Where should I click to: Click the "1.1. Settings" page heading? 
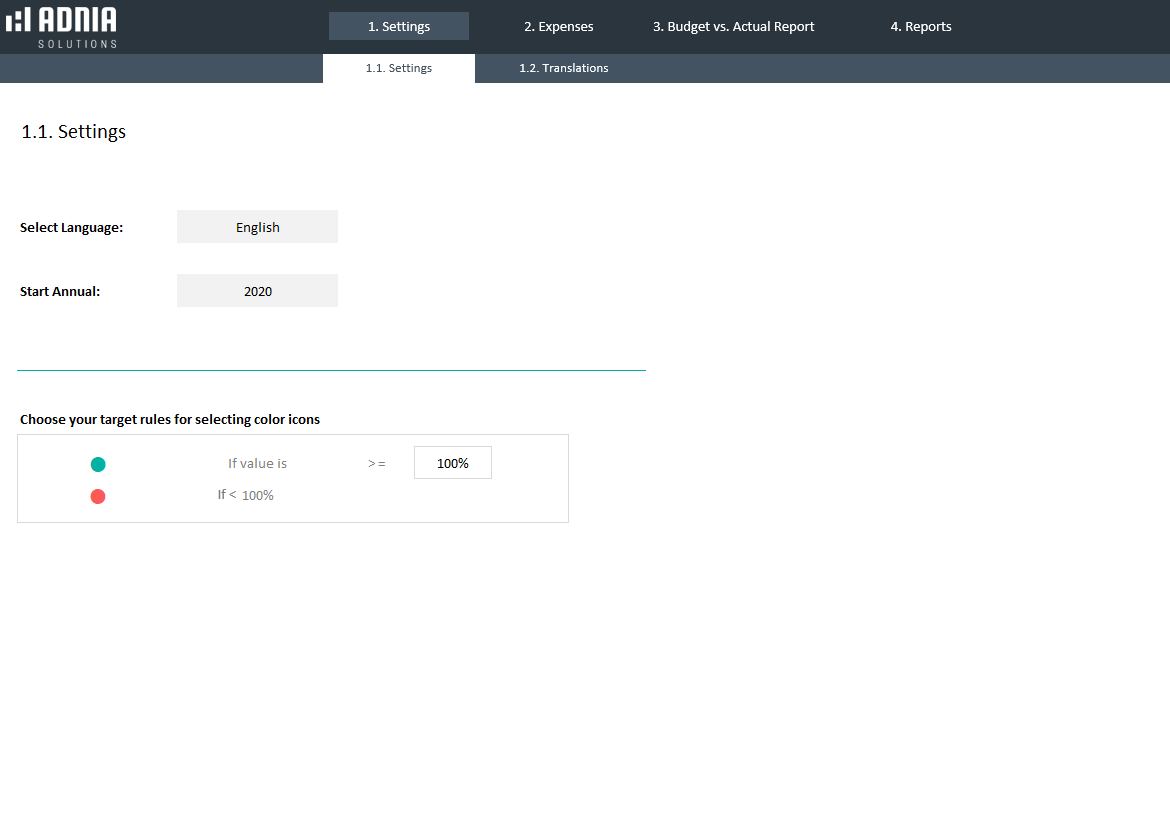tap(74, 132)
